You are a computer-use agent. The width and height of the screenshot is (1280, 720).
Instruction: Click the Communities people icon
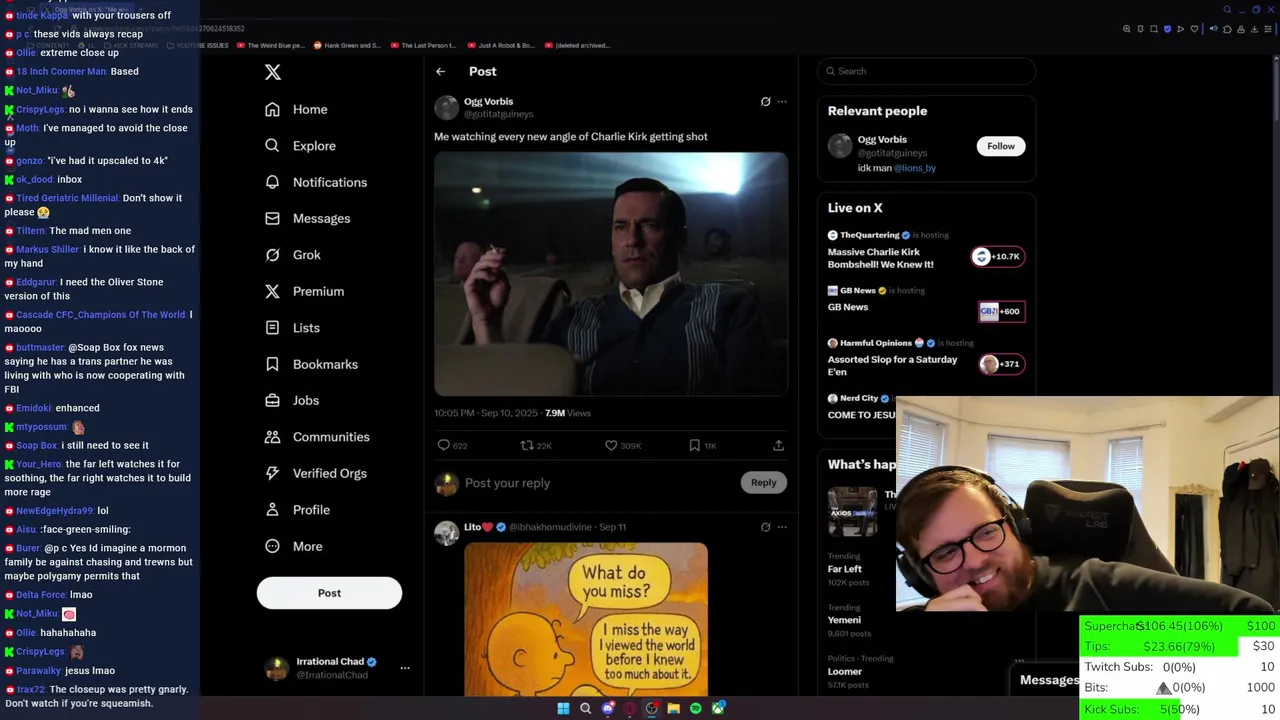pos(272,437)
